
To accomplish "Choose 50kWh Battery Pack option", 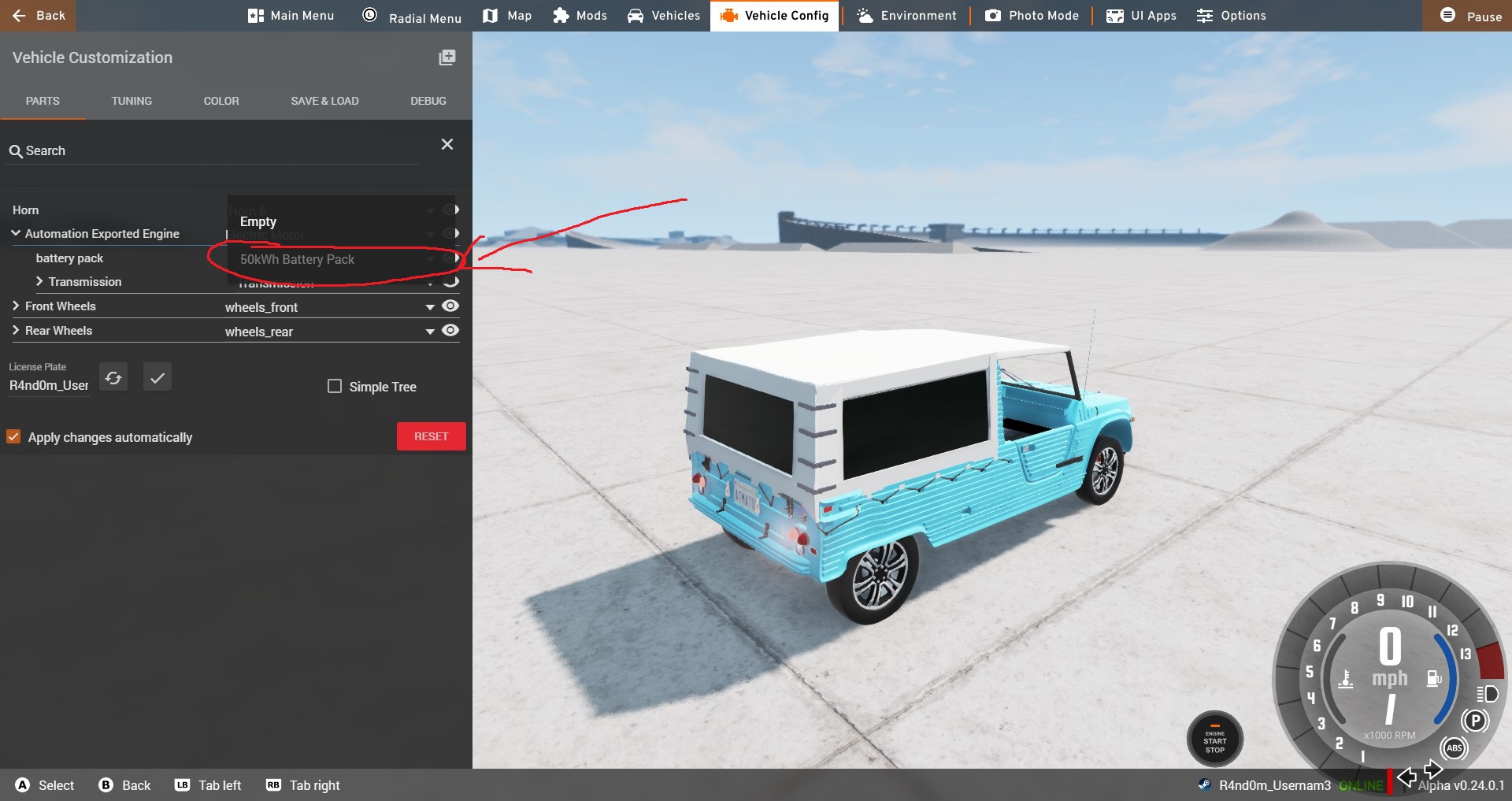I will 342,259.
